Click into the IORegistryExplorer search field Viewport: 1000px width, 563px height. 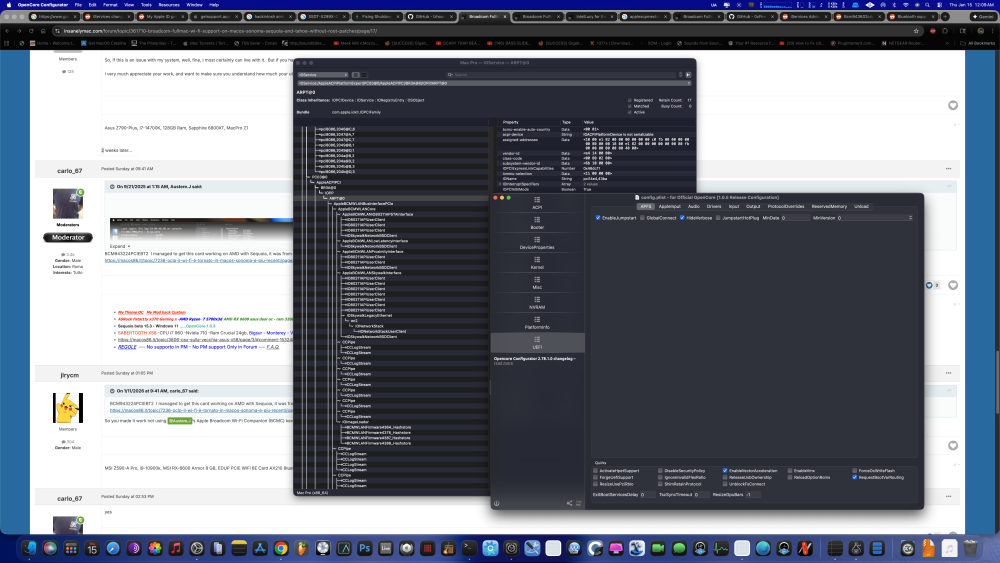click(563, 75)
